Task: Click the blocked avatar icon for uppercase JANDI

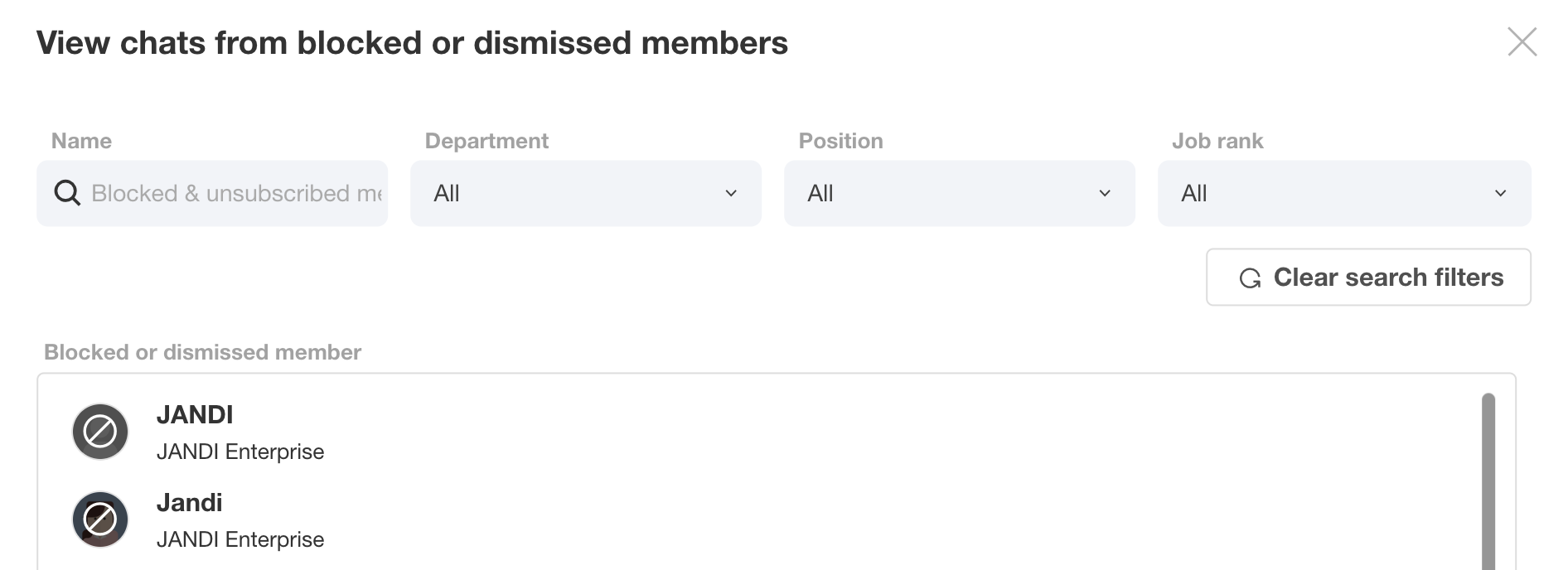Action: tap(100, 432)
